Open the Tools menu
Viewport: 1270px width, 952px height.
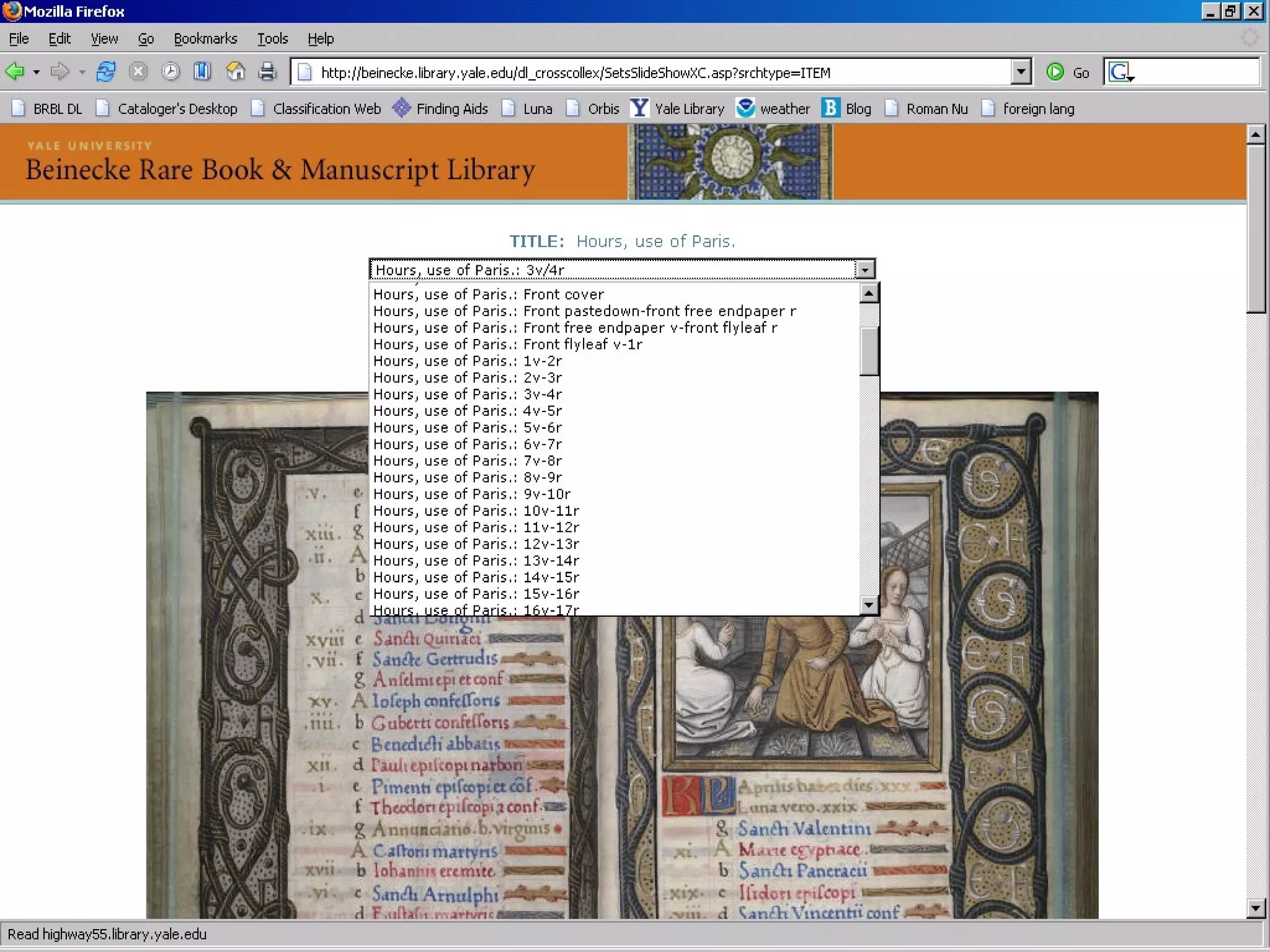tap(272, 38)
